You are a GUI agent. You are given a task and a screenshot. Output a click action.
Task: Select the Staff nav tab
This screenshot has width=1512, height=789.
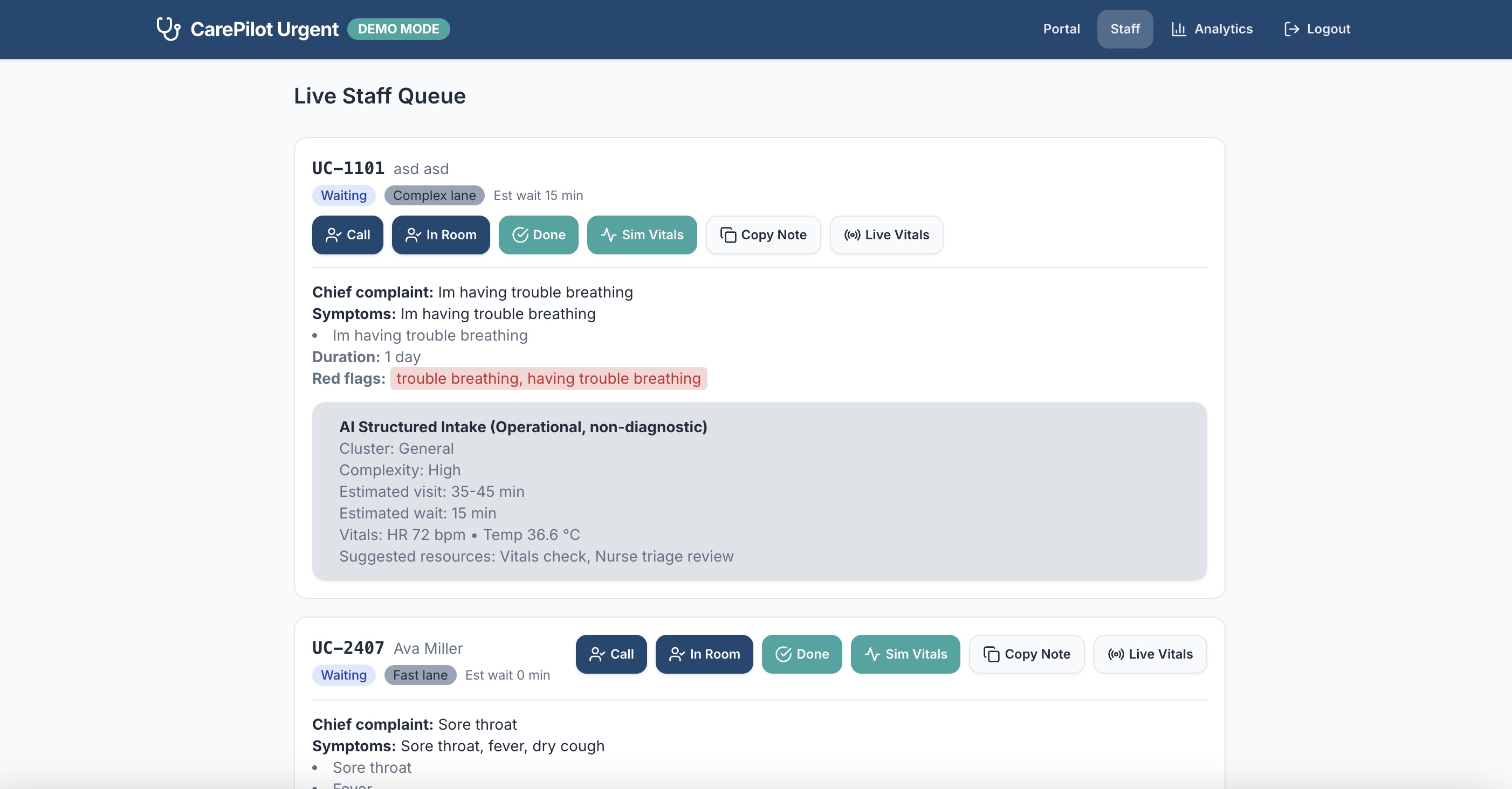[1125, 29]
